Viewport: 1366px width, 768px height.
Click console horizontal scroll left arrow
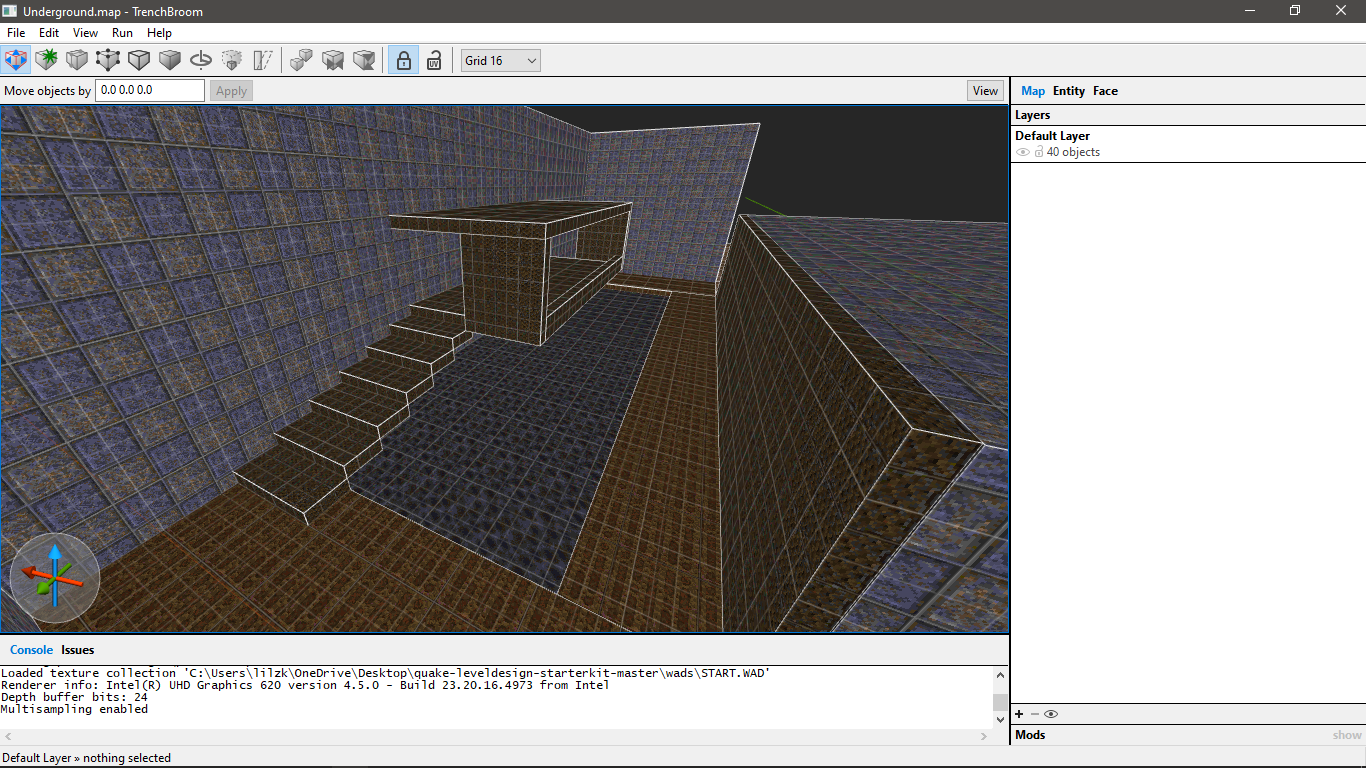(x=8, y=736)
